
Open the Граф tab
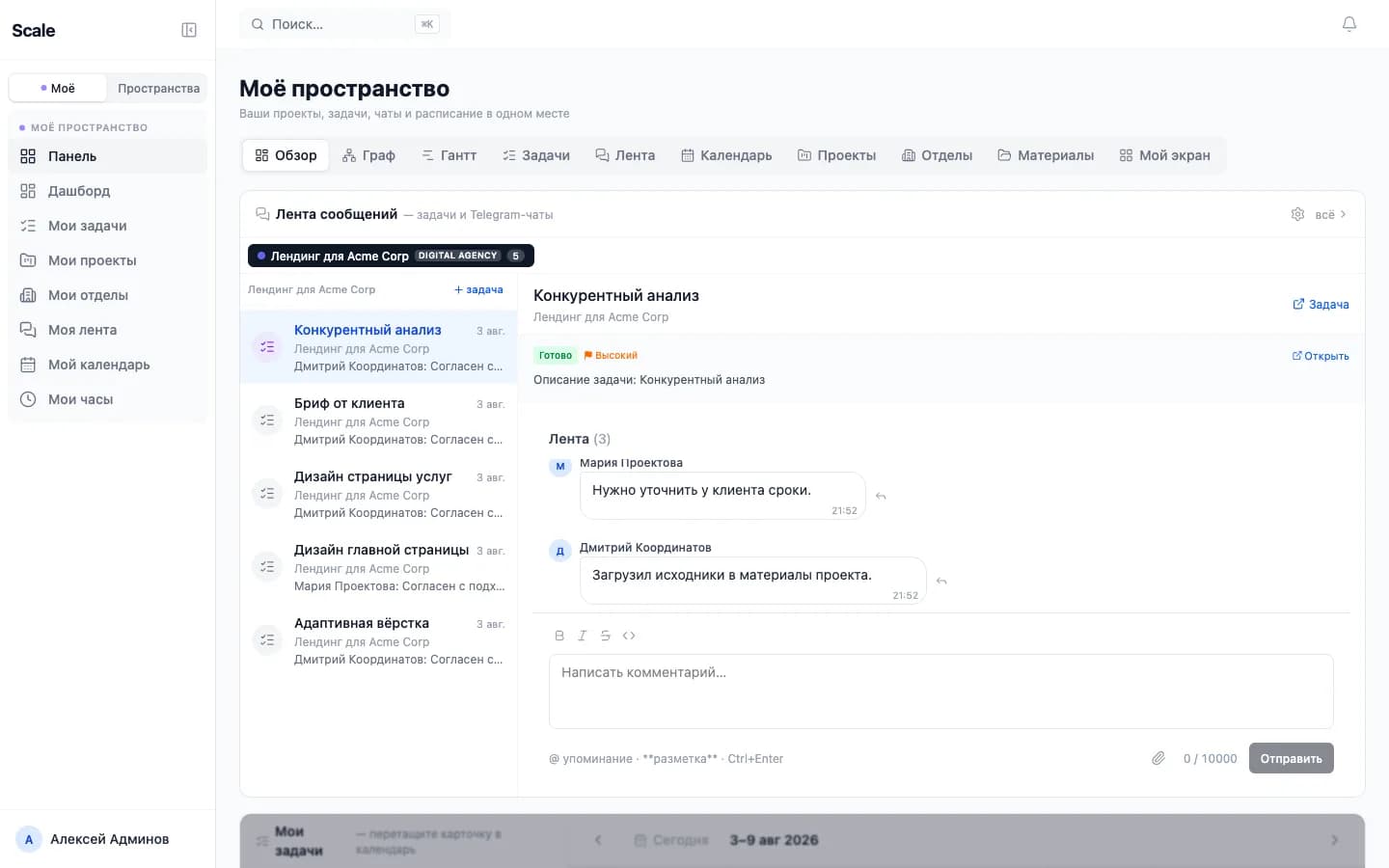tap(368, 155)
